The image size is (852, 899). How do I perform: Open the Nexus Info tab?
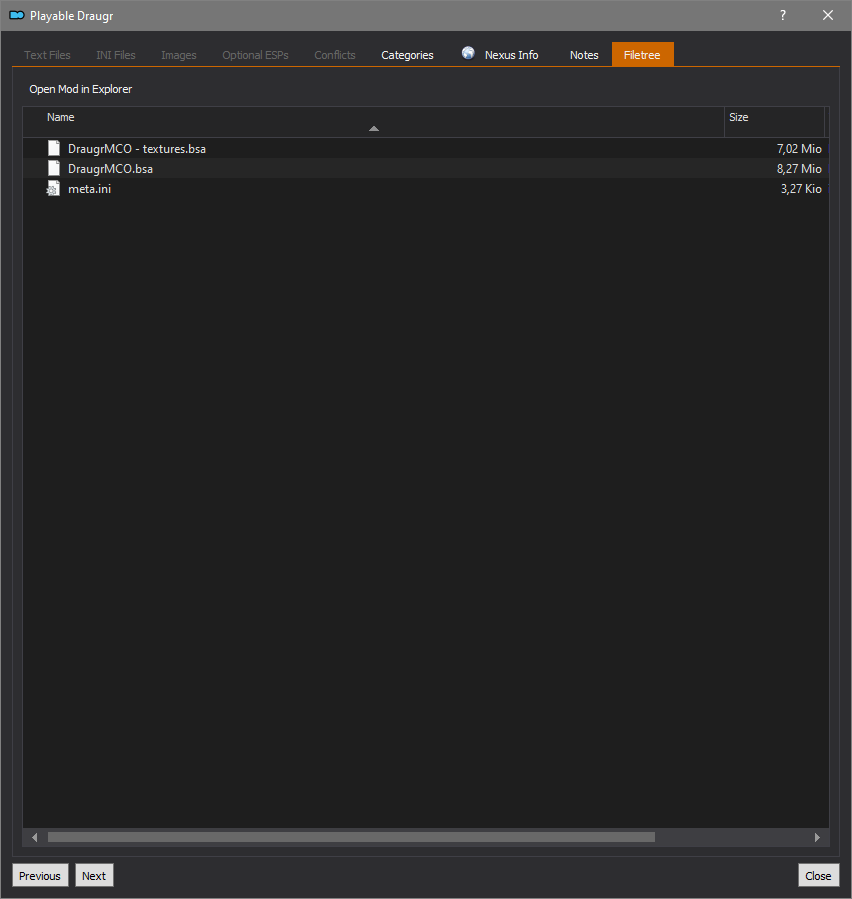pos(500,55)
